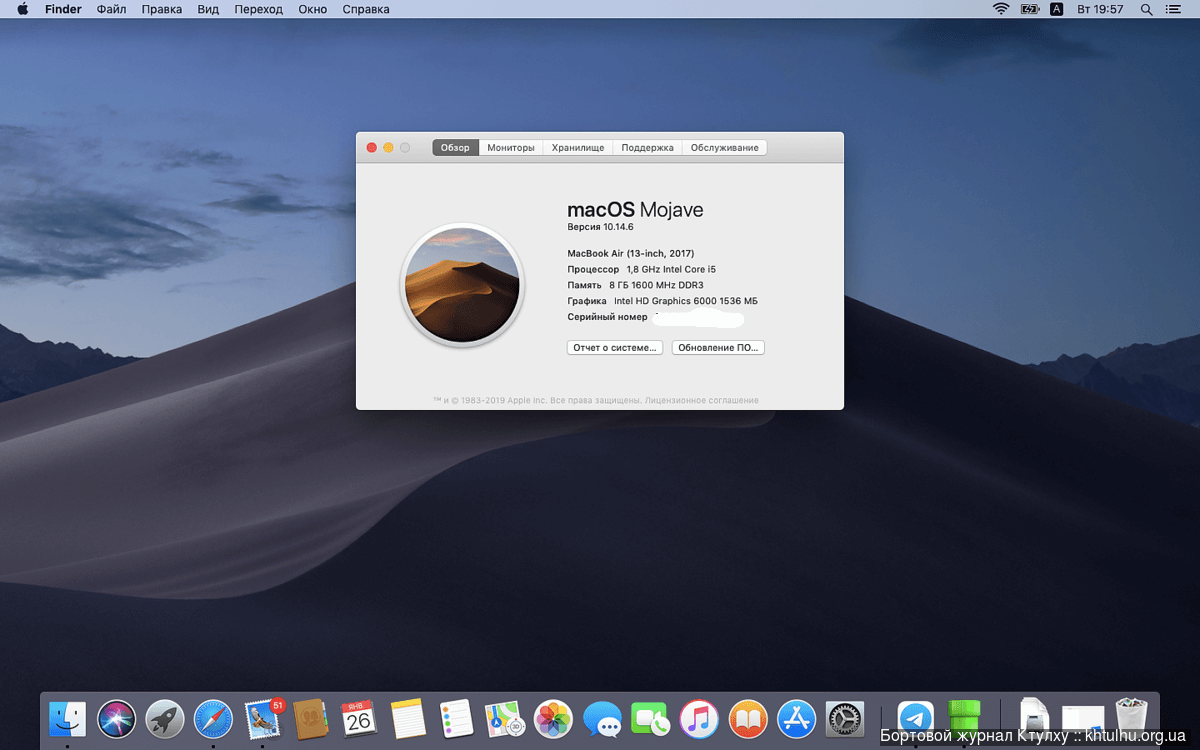This screenshot has width=1200, height=750.
Task: Open the Finder menu
Action: click(63, 9)
